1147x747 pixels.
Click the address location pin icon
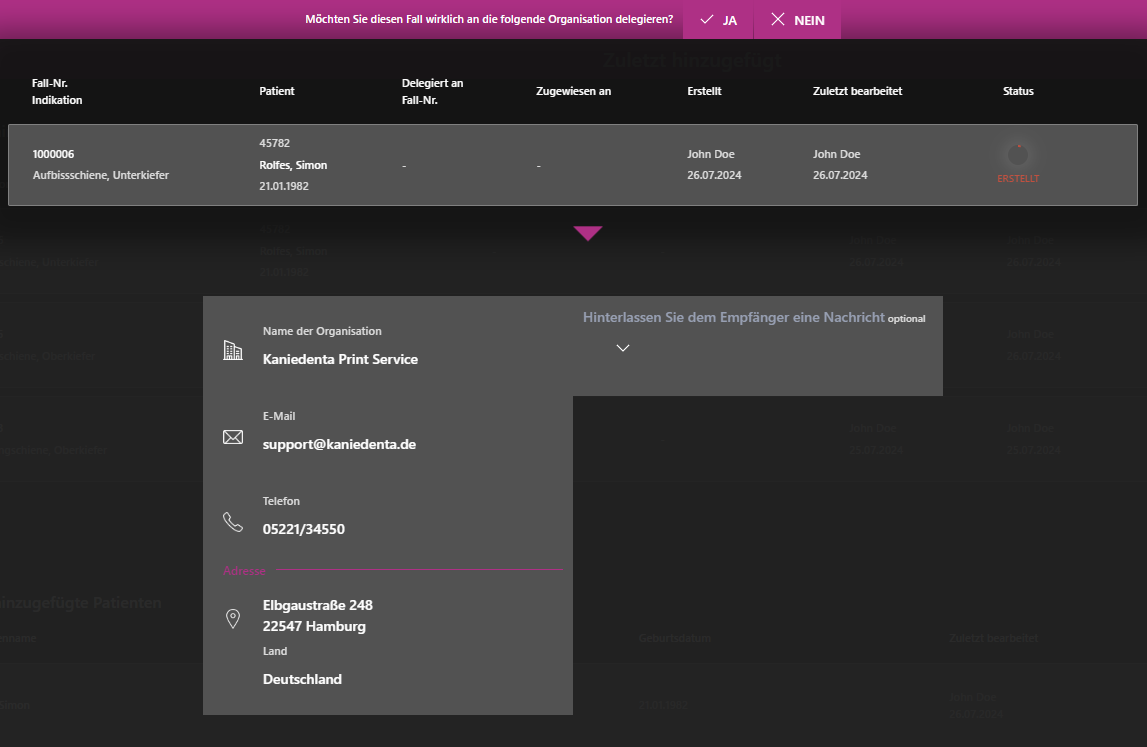[233, 620]
